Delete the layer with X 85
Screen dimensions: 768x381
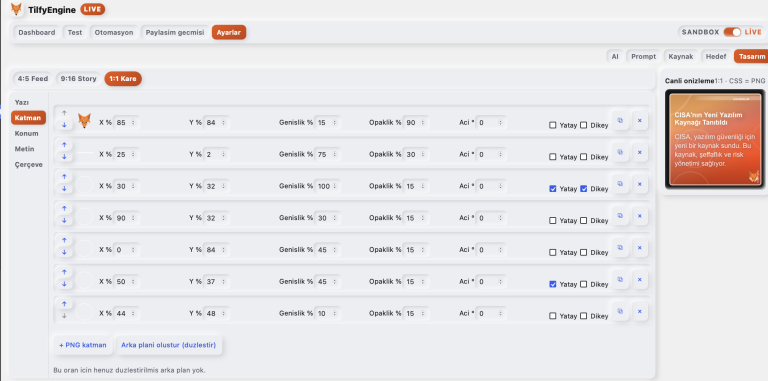pos(640,120)
